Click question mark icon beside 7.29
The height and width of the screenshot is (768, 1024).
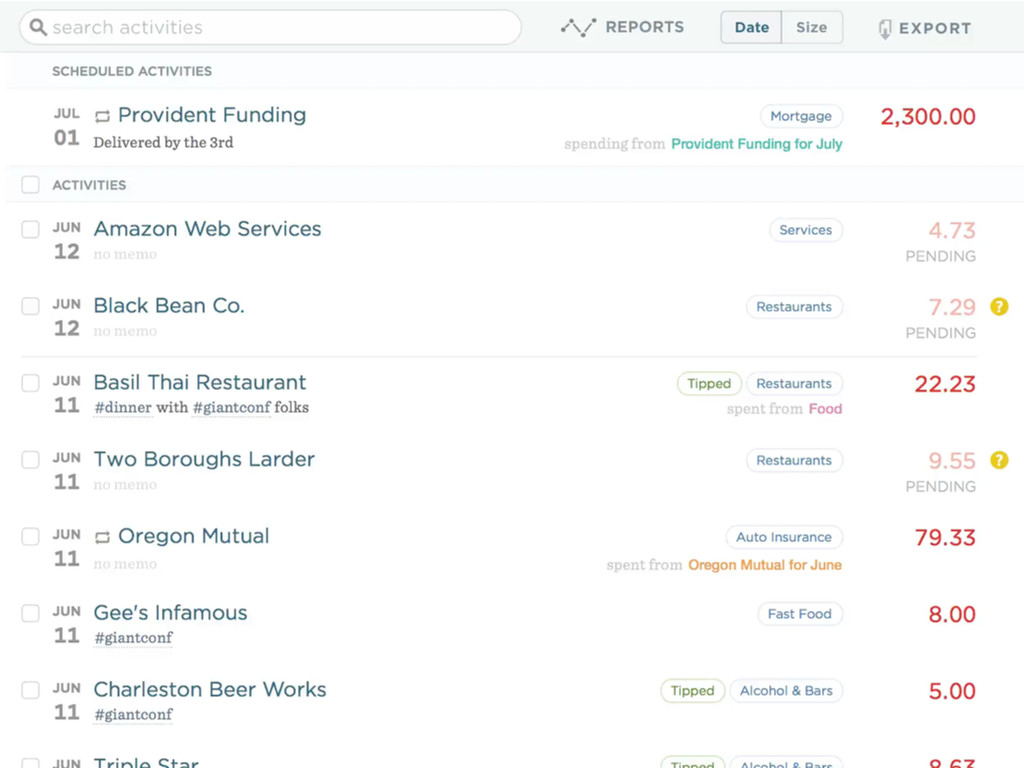point(999,306)
